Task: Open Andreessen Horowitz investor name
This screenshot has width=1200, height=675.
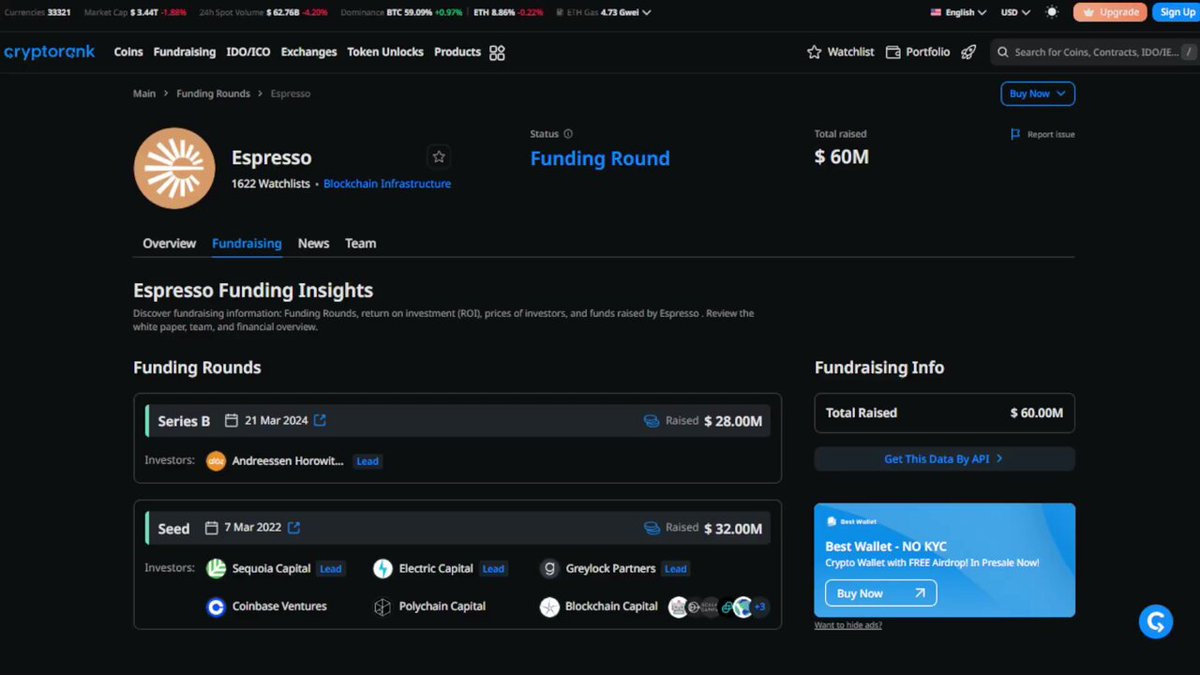Action: click(x=287, y=461)
